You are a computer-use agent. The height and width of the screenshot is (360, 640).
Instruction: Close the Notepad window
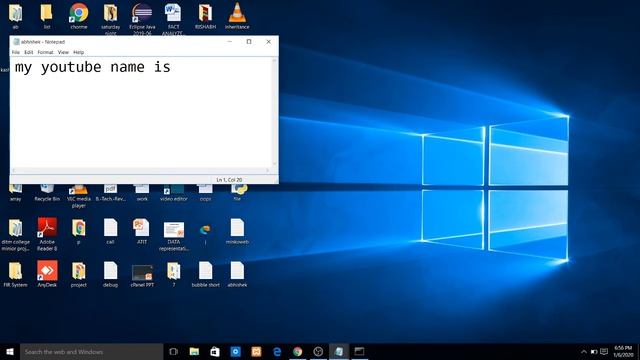tap(269, 42)
